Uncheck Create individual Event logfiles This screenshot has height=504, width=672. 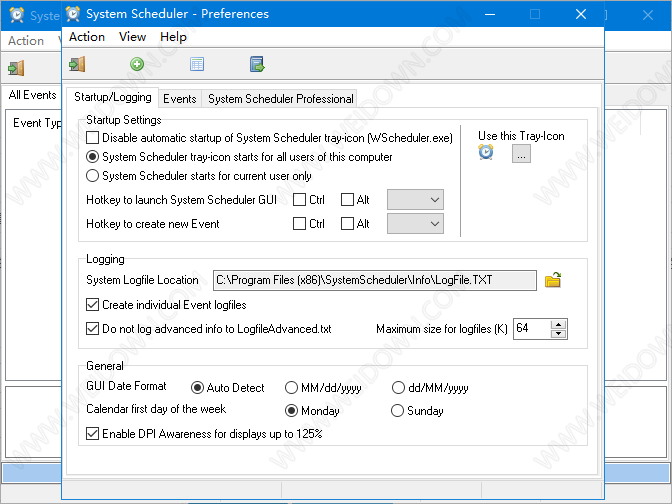94,305
